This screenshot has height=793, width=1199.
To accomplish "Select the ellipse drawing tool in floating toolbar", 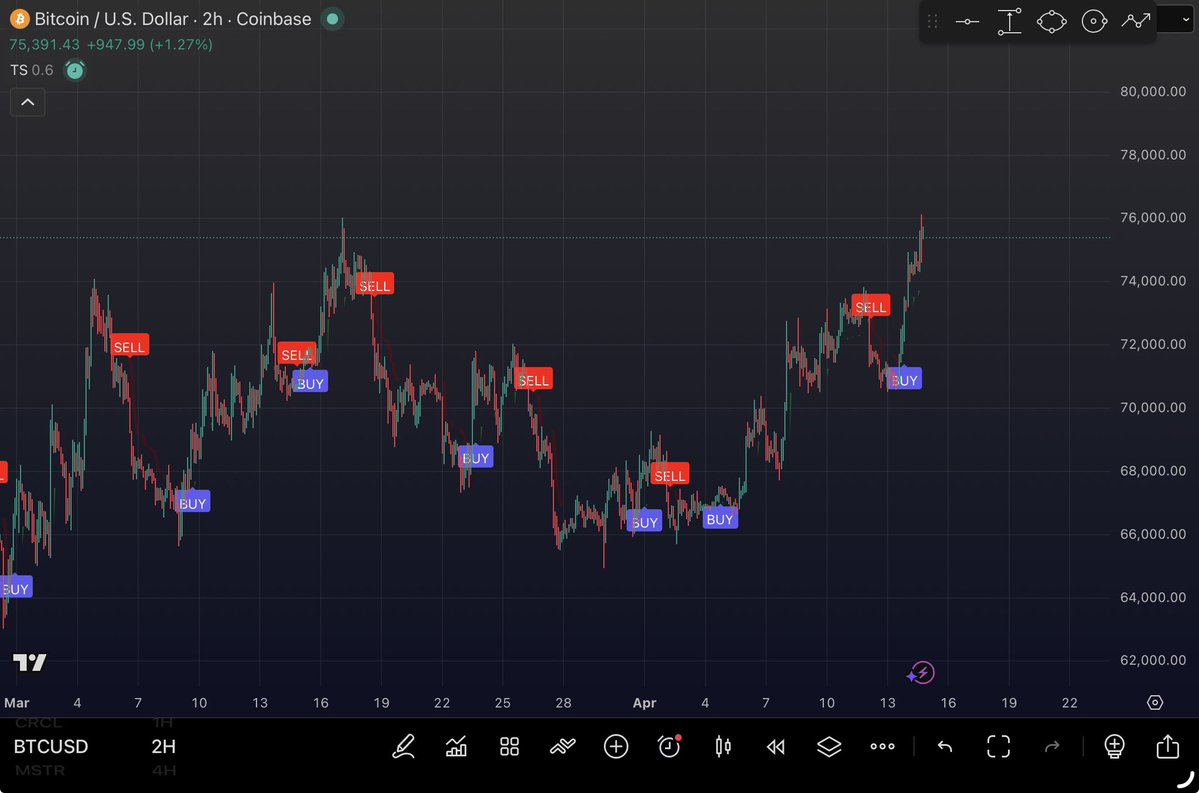I will [1052, 21].
